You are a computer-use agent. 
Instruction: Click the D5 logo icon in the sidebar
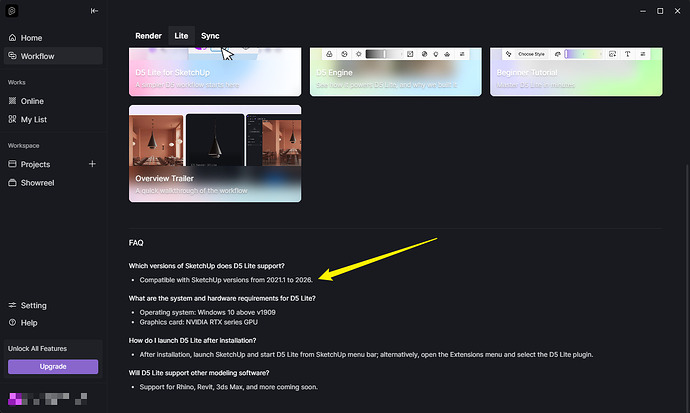tap(12, 11)
